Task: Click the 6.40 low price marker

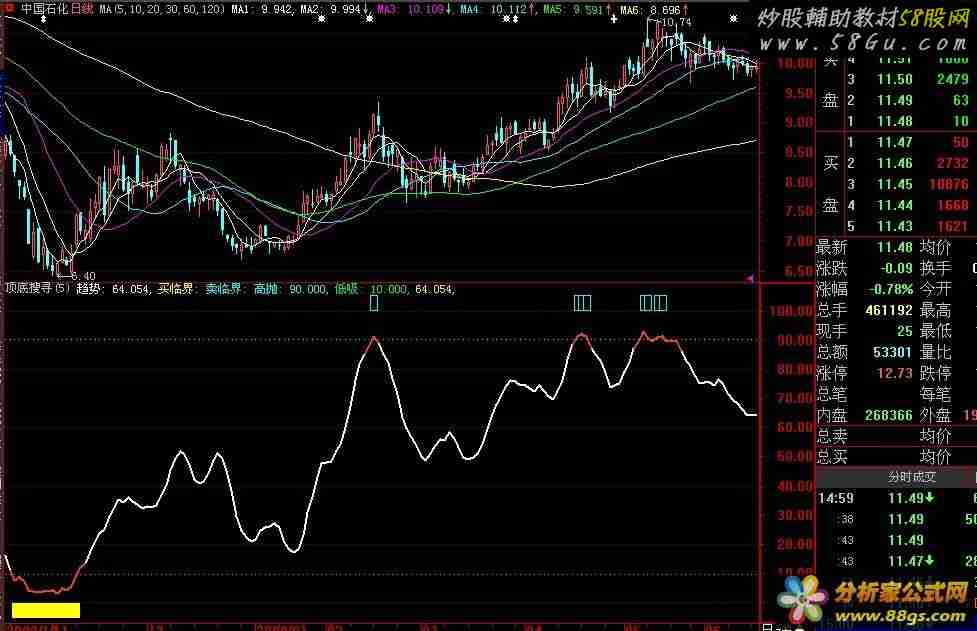Action: click(x=83, y=275)
